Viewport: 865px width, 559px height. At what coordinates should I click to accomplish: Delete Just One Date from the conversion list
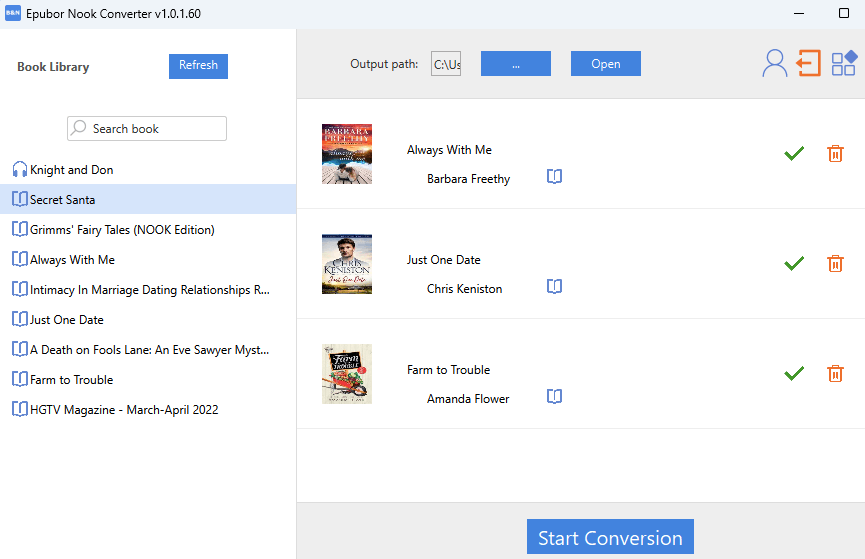click(835, 263)
